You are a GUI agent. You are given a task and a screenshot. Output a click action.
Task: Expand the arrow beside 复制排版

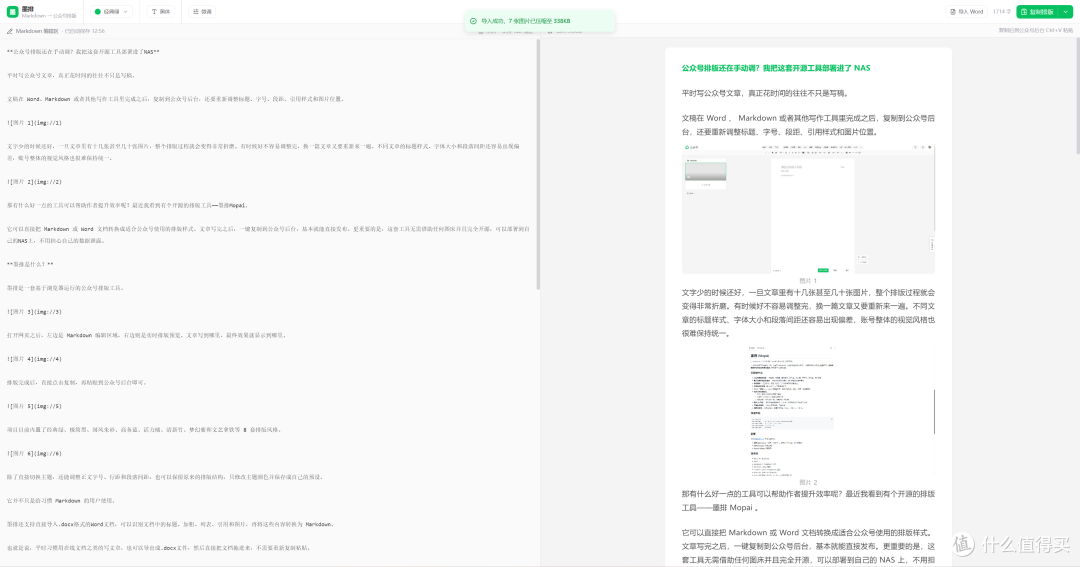(1066, 12)
